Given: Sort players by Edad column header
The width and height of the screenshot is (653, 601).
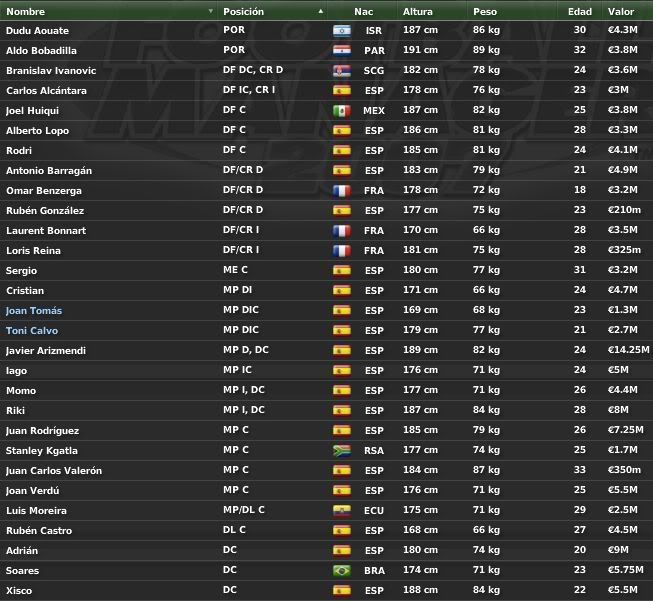Looking at the screenshot, I should [580, 12].
